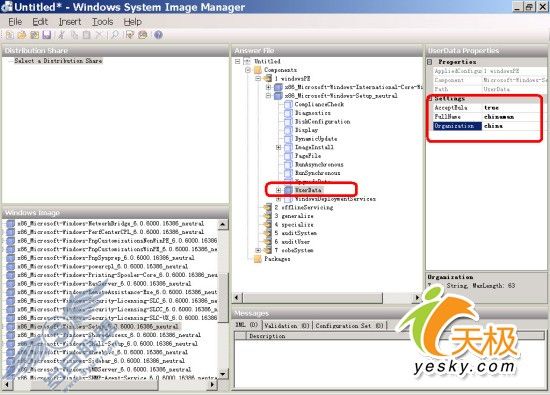Open the Insert menu
Viewport: 550px width, 395px height.
coord(70,22)
